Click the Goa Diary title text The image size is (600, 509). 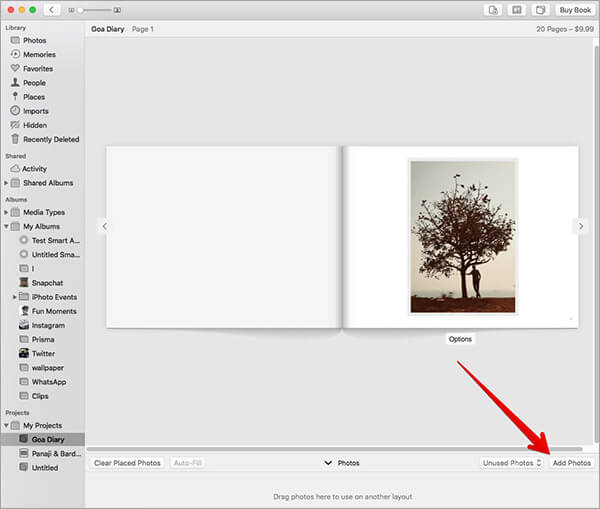click(x=108, y=29)
